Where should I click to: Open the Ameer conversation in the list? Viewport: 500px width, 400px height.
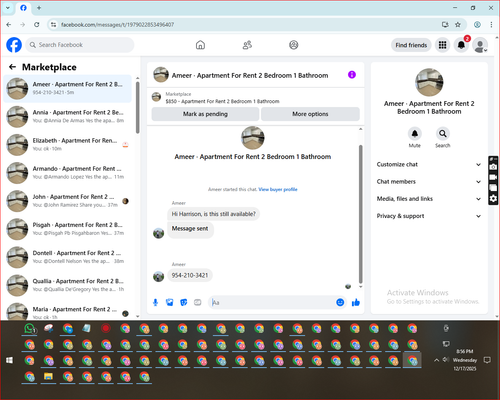pyautogui.click(x=67, y=89)
